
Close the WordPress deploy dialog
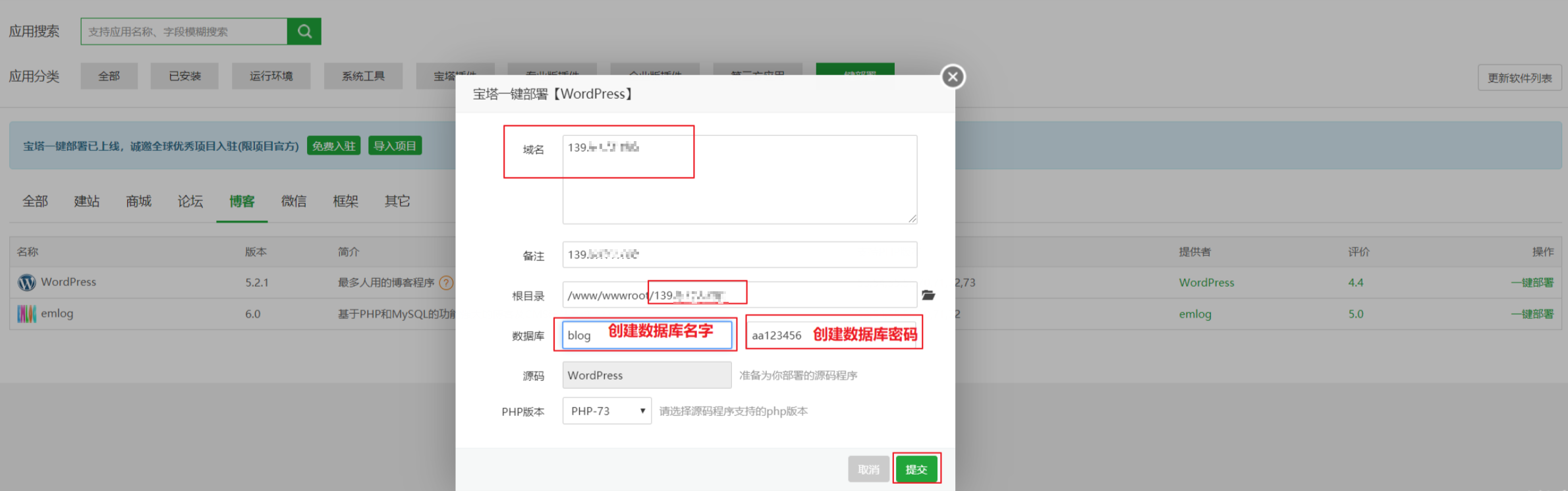click(953, 76)
